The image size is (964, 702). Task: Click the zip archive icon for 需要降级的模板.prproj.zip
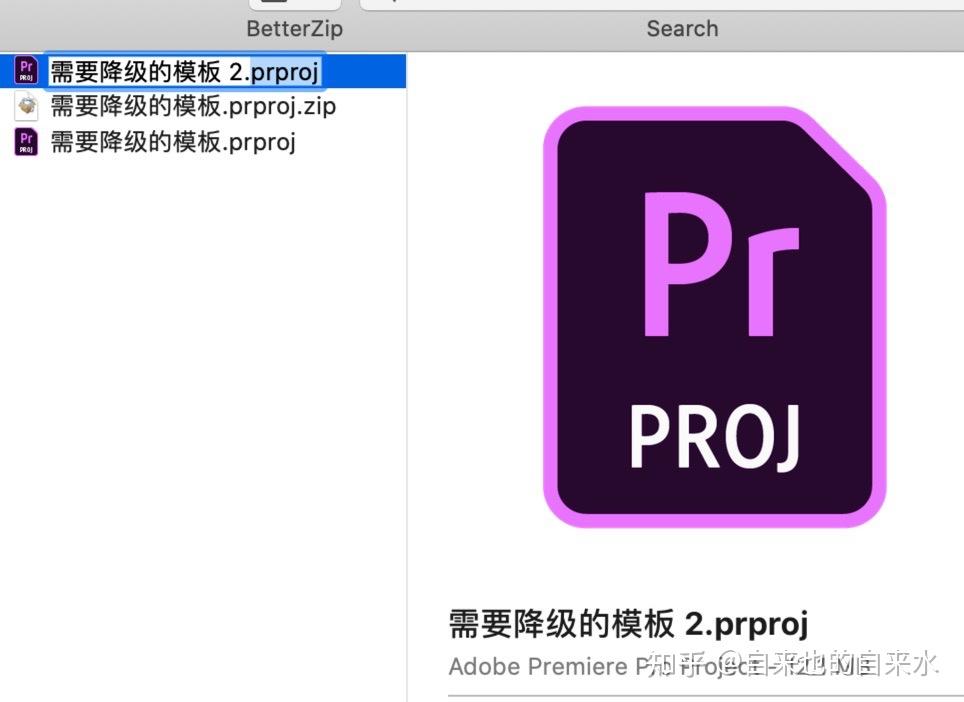(26, 106)
